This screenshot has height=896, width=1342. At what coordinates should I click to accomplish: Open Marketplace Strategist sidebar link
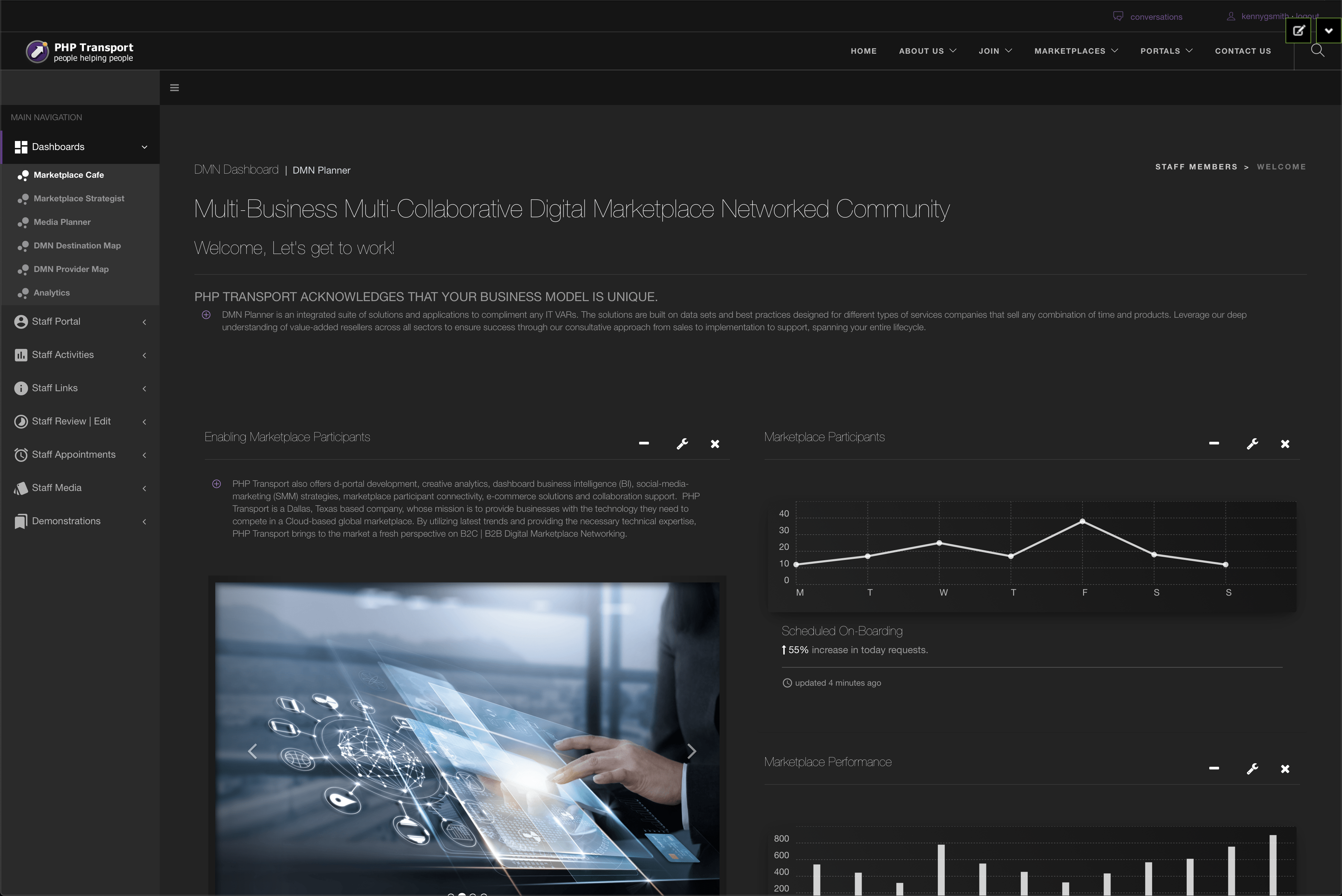click(x=79, y=198)
